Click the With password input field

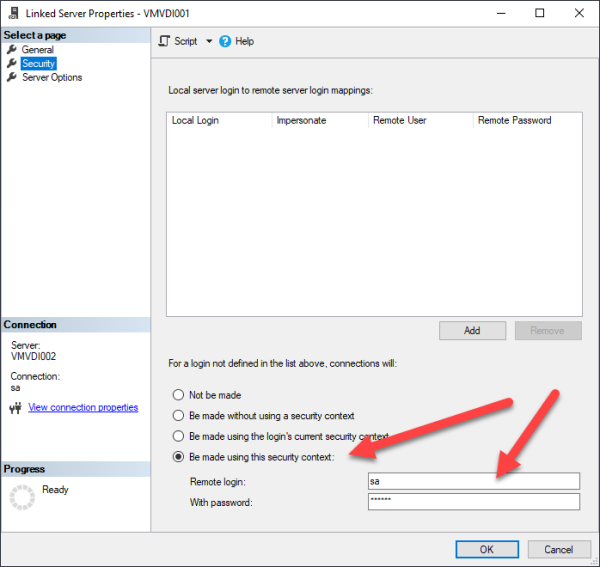pos(473,502)
